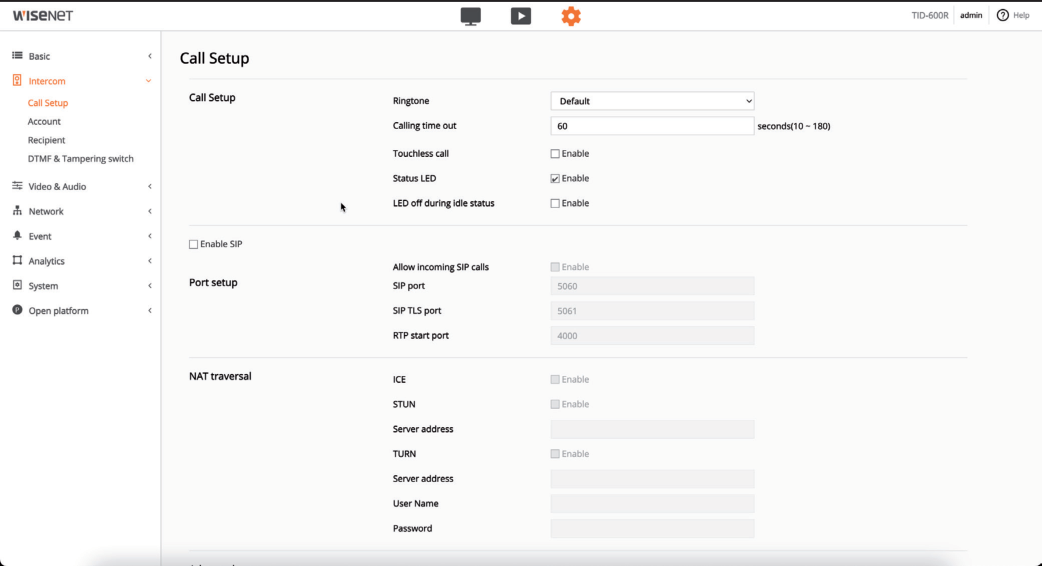Viewport: 1042px width, 566px height.
Task: Expand the System menu chevron
Action: point(150,286)
